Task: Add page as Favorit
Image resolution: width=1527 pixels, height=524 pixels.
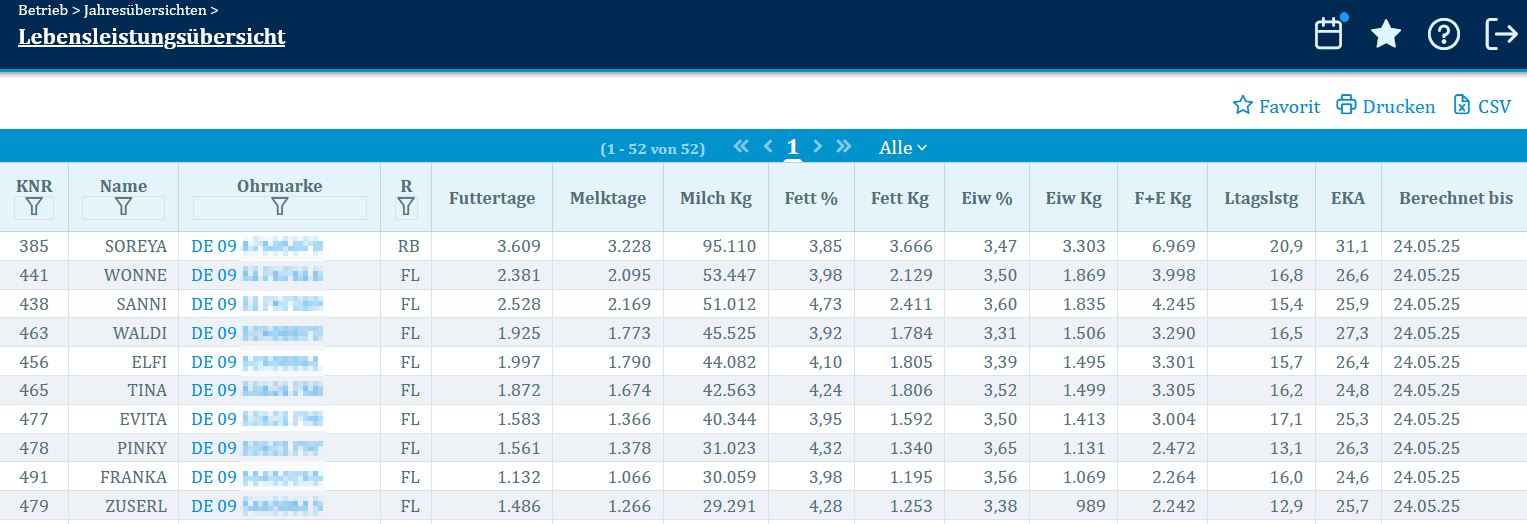Action: [x=1276, y=106]
